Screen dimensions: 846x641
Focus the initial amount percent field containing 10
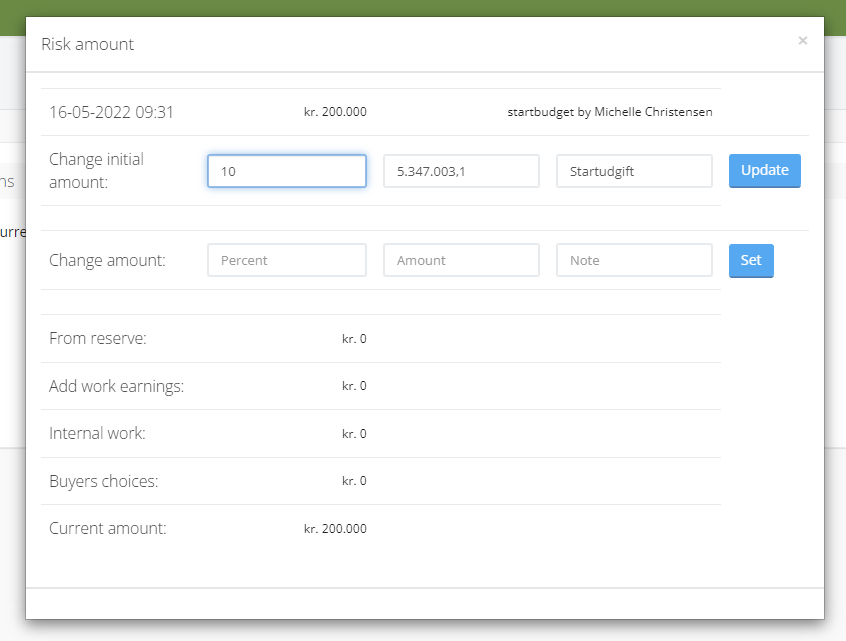(287, 171)
